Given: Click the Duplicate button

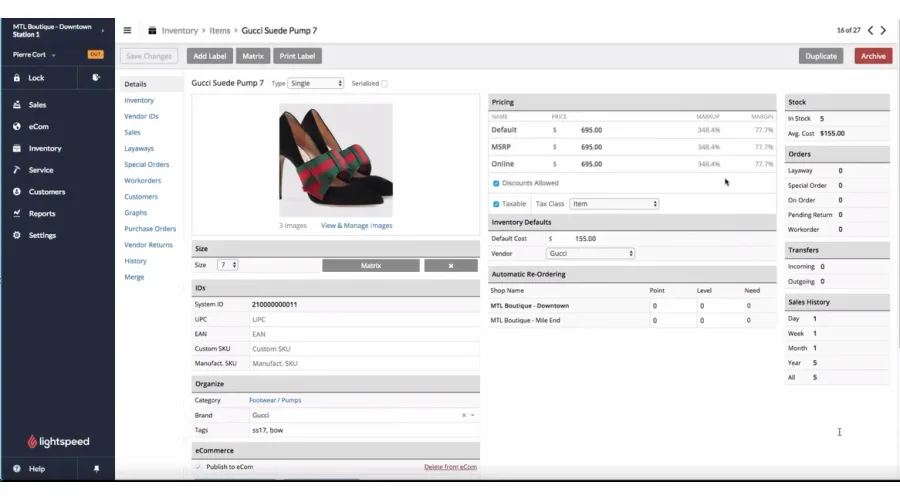Looking at the screenshot, I should point(821,56).
